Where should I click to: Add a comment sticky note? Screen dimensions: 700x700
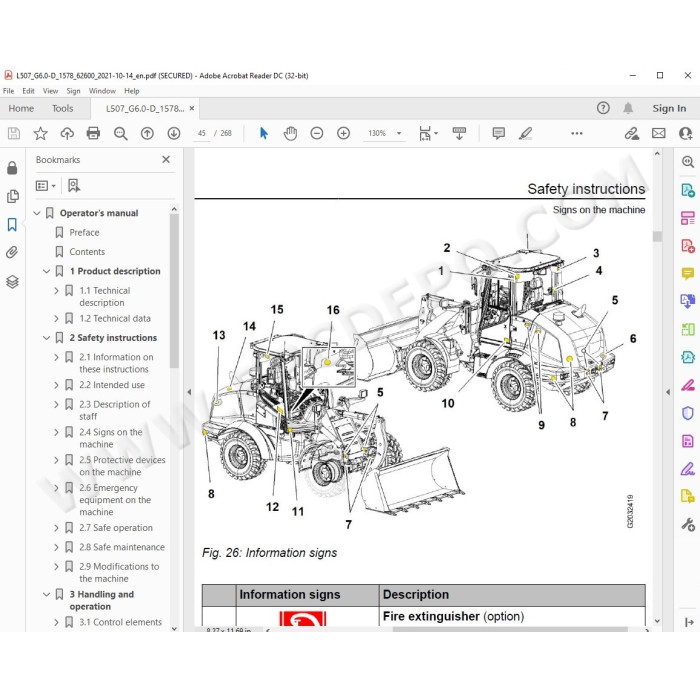click(499, 133)
